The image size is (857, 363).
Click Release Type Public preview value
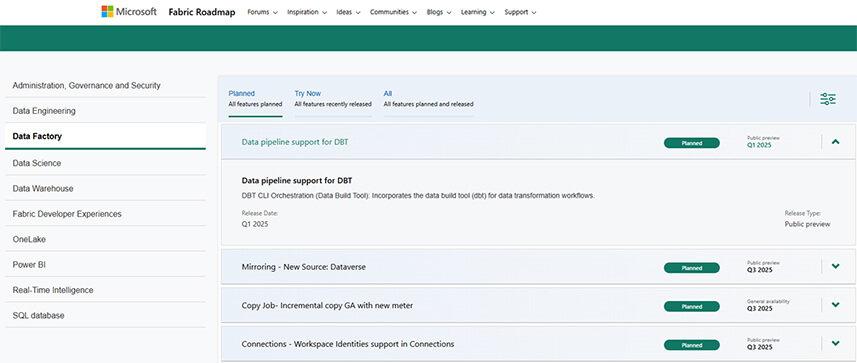(x=807, y=224)
